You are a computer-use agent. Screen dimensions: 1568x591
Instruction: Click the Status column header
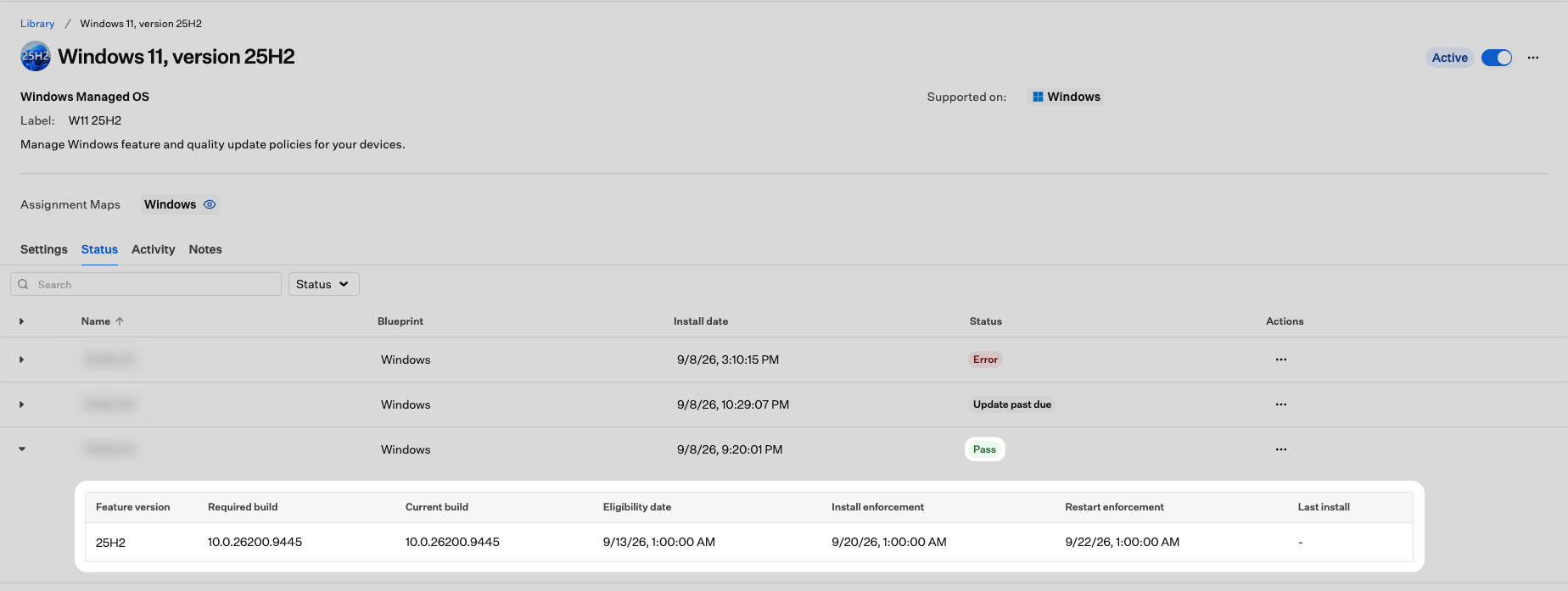[986, 321]
